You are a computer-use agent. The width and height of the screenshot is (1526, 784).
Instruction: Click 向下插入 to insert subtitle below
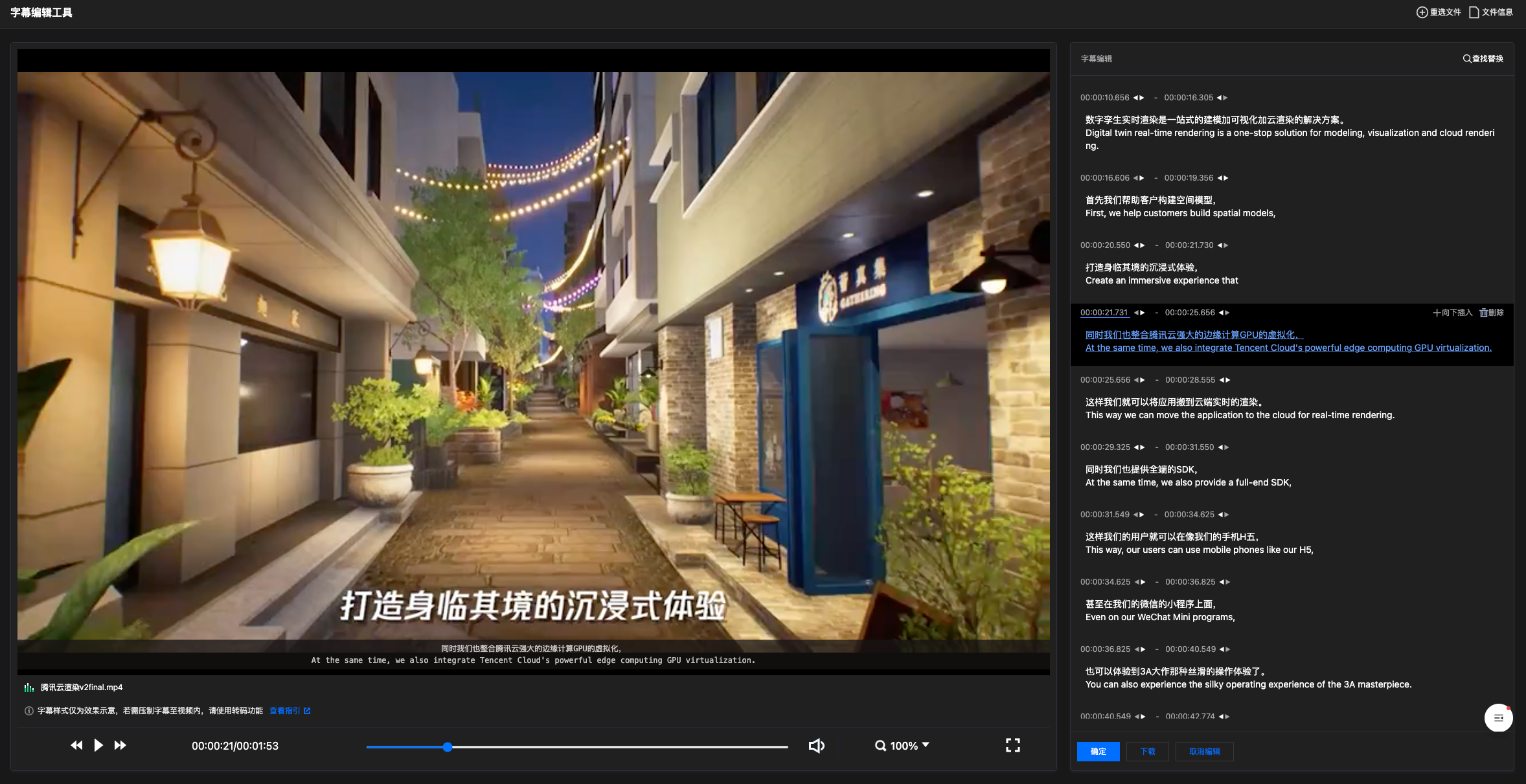click(x=1452, y=313)
